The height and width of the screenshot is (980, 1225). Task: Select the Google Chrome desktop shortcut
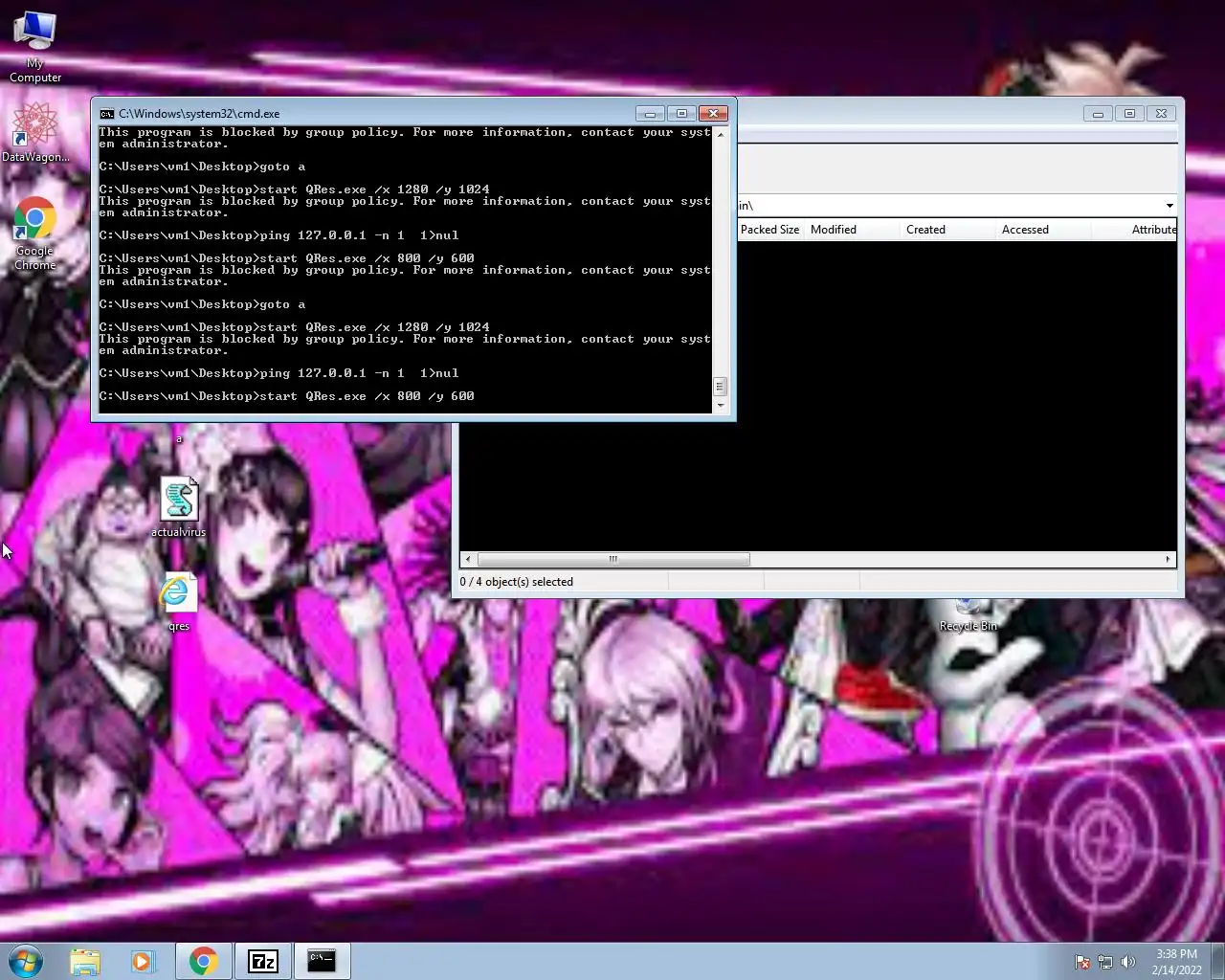[35, 234]
